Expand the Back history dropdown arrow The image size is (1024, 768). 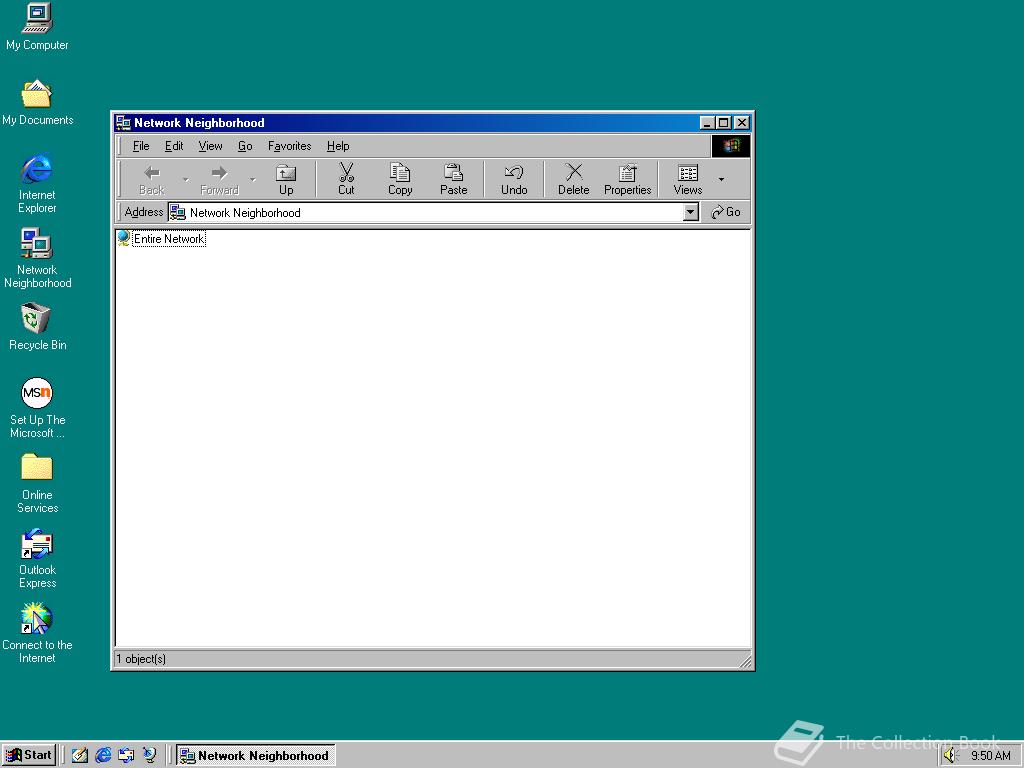(x=185, y=180)
